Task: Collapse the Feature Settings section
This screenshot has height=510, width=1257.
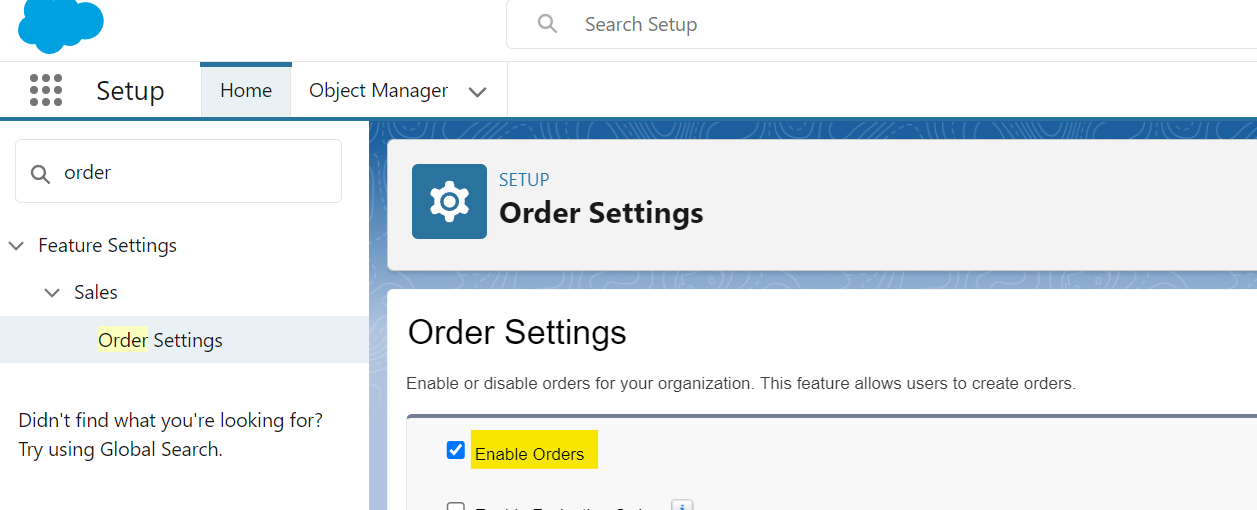Action: pos(16,245)
